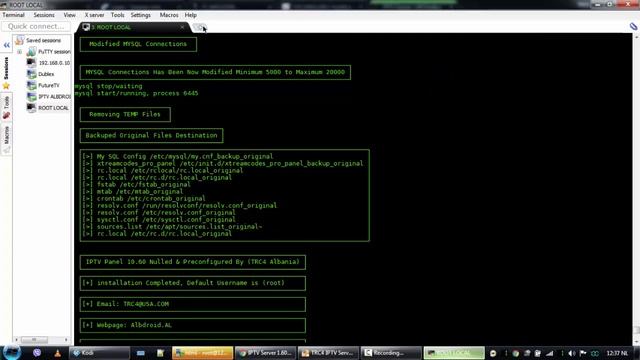Close the ROOT LOCAL tab
Screen dimensions: 640x360
click(x=182, y=27)
